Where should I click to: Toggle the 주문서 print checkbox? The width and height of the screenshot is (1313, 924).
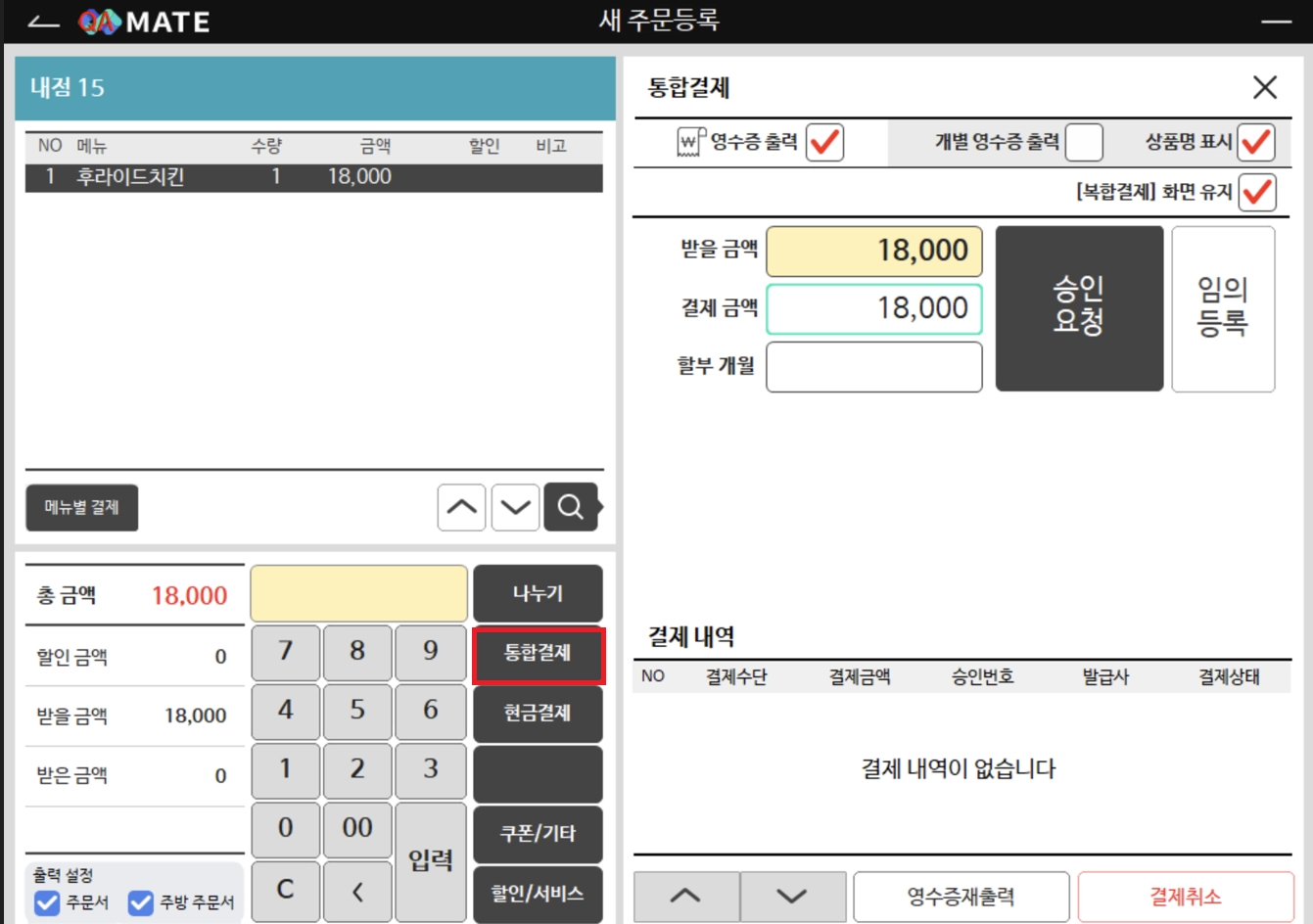(47, 902)
